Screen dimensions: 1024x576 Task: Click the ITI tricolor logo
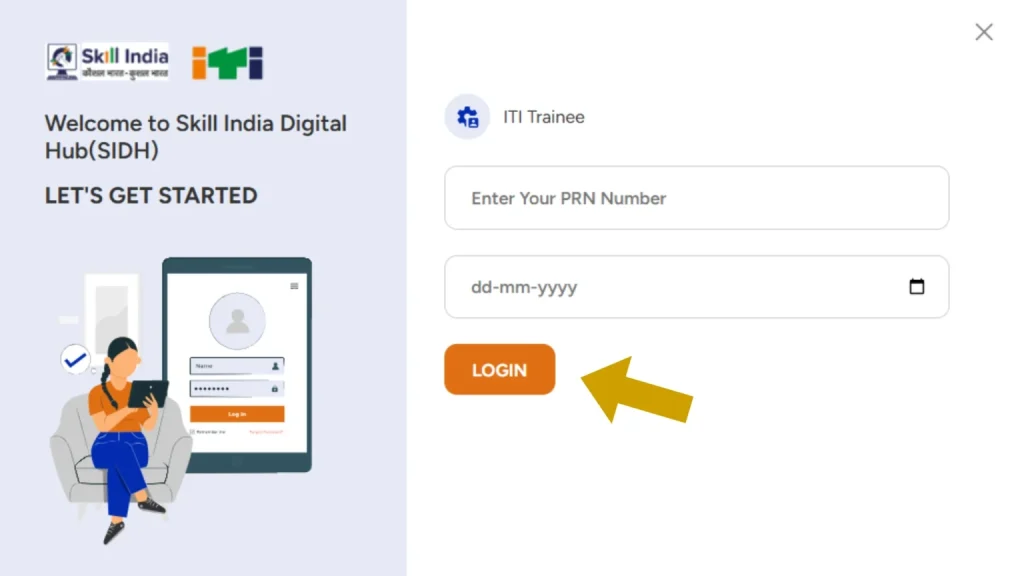tap(227, 63)
